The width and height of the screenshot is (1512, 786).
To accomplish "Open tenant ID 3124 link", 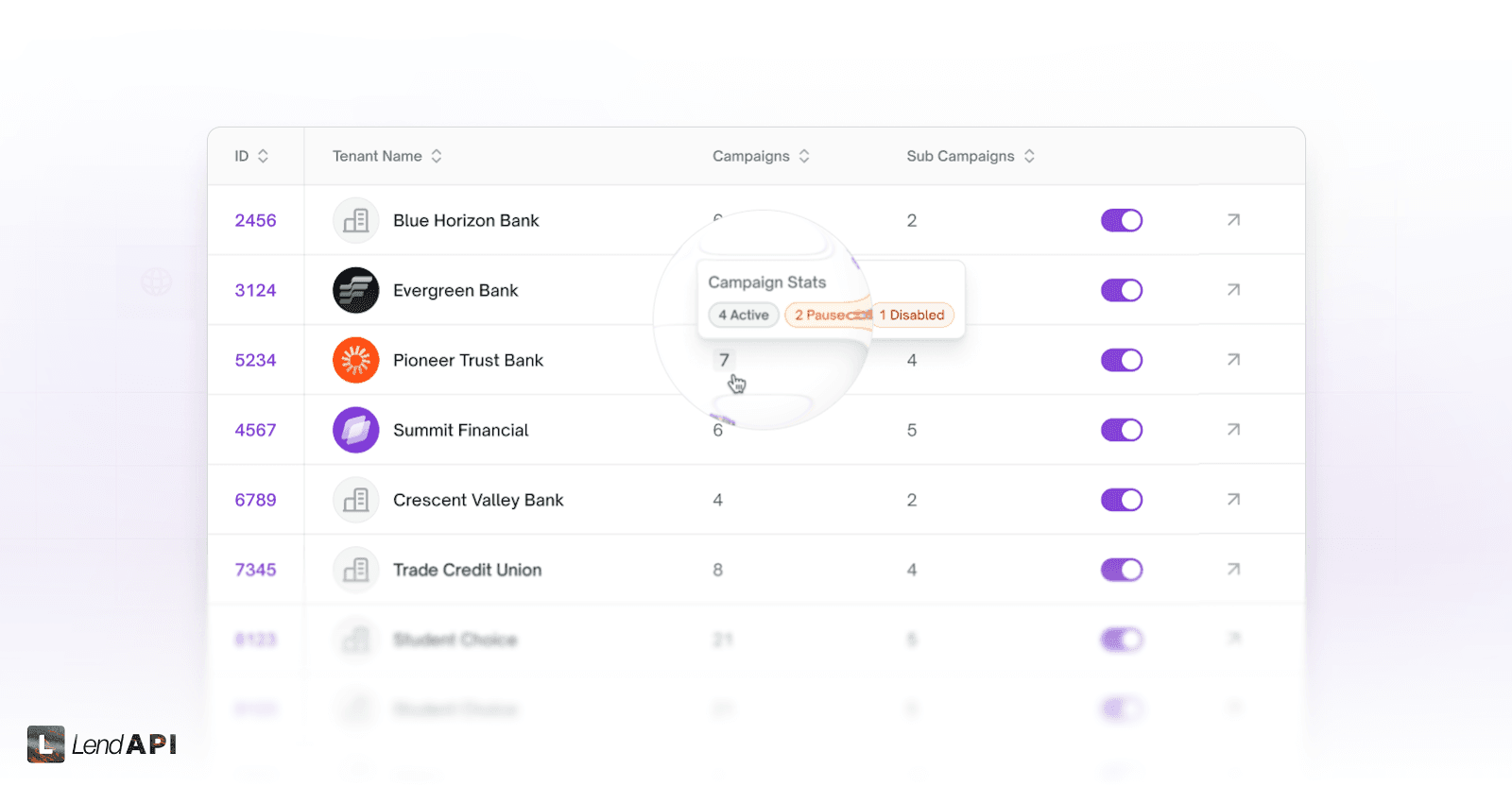I will click(255, 290).
